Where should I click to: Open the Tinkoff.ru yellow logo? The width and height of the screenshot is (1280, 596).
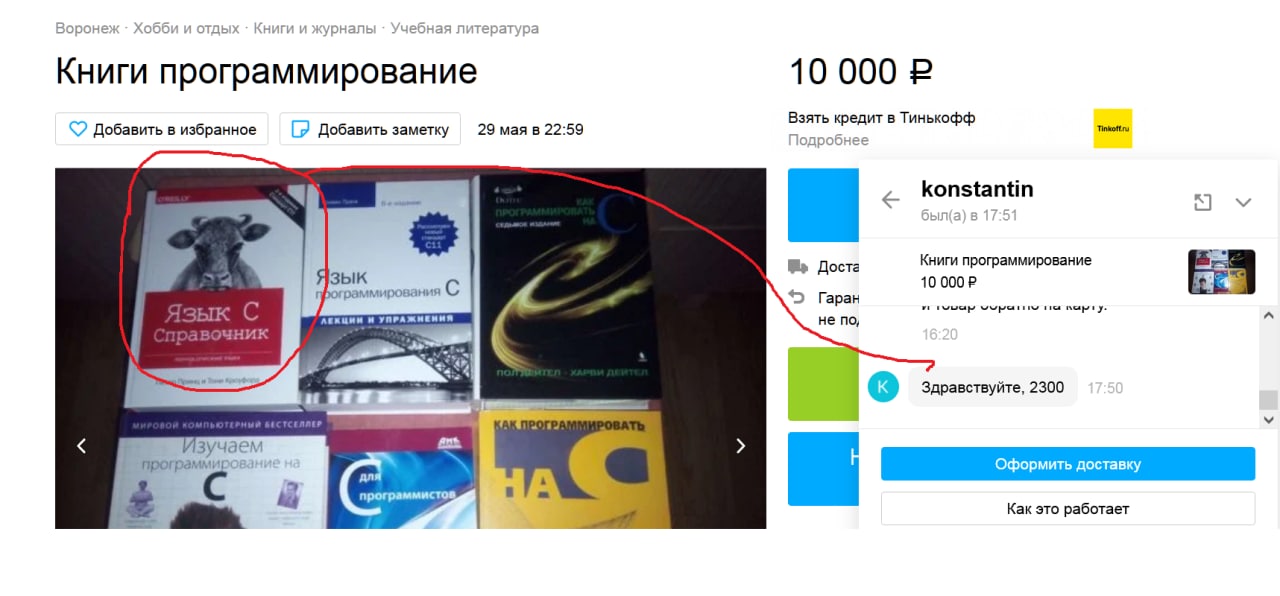(x=1112, y=128)
